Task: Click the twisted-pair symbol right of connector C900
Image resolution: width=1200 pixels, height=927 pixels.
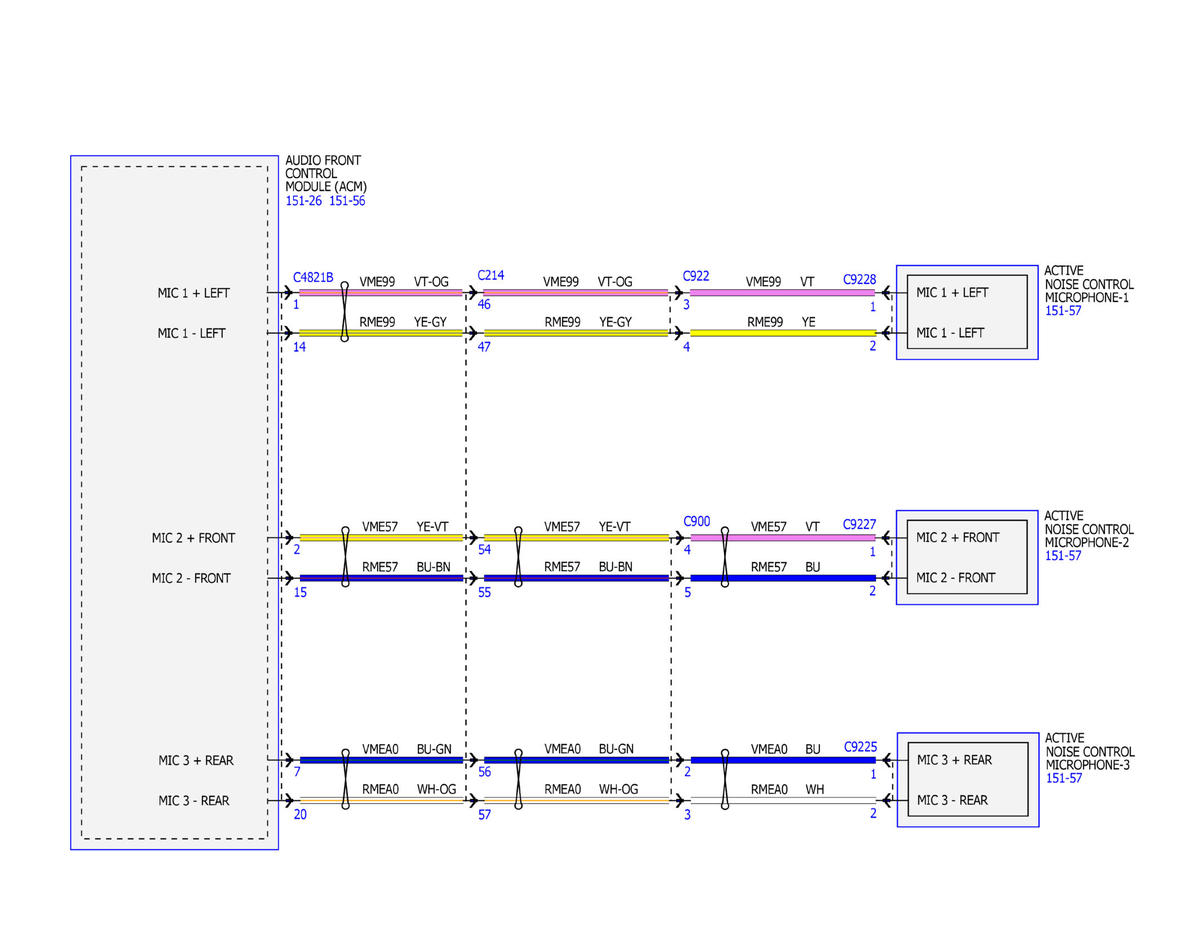Action: (x=726, y=557)
